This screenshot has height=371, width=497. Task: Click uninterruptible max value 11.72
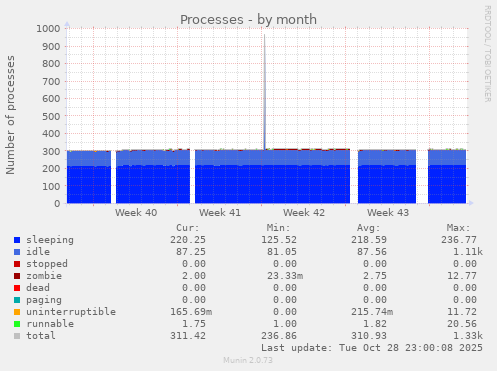462,312
